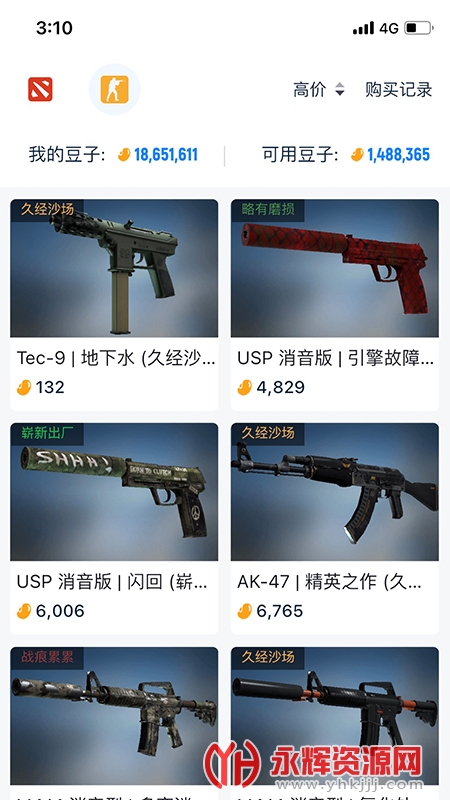Tap the 战痕累累 M4A1 camo rifle card
450x800 pixels.
pyautogui.click(x=114, y=723)
